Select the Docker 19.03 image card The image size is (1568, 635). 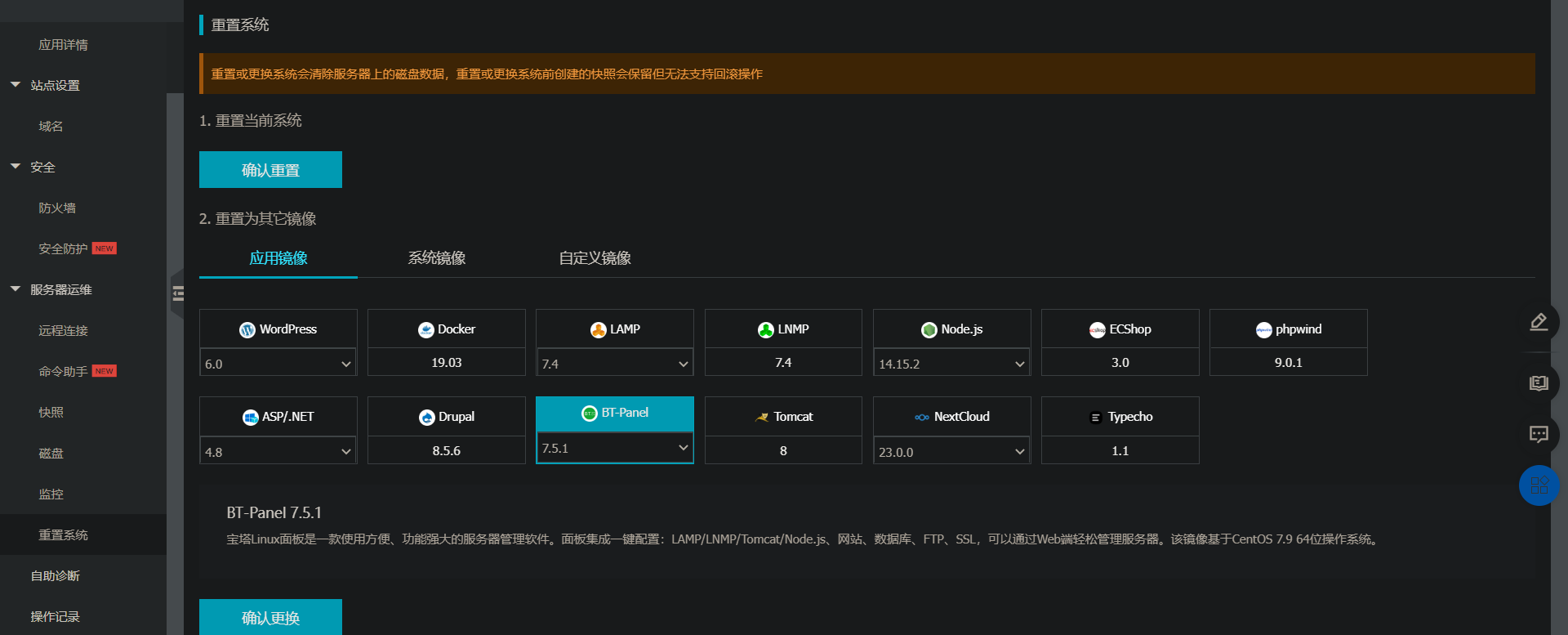click(447, 342)
